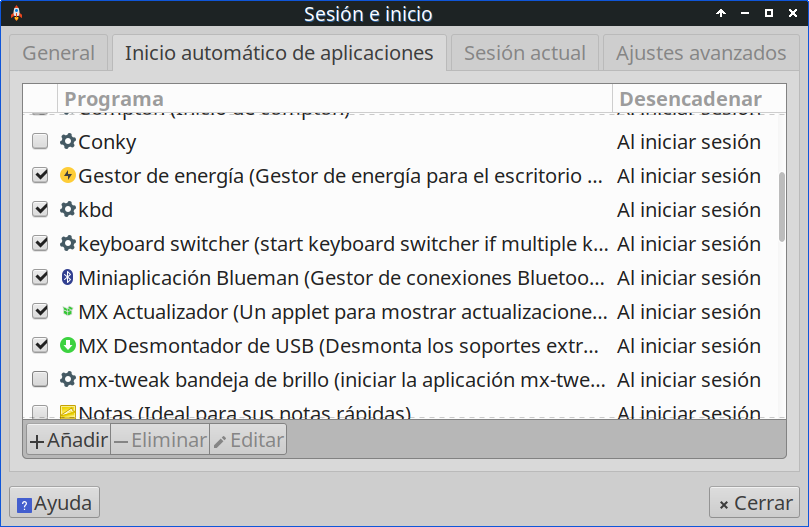The width and height of the screenshot is (809, 527).
Task: Select Inicio automático de aplicaciones tab
Action: tap(279, 53)
